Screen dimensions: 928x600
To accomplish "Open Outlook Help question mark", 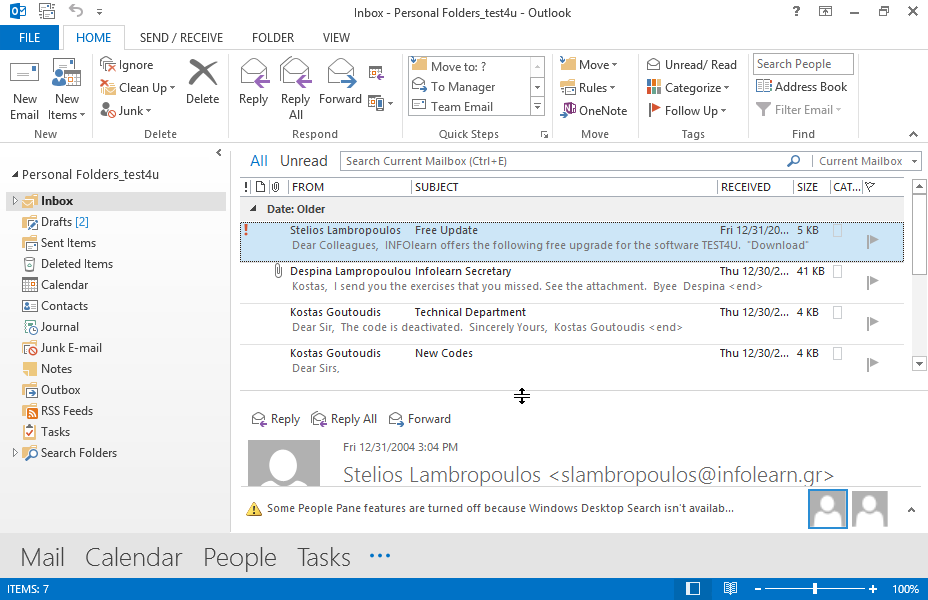I will [x=797, y=11].
